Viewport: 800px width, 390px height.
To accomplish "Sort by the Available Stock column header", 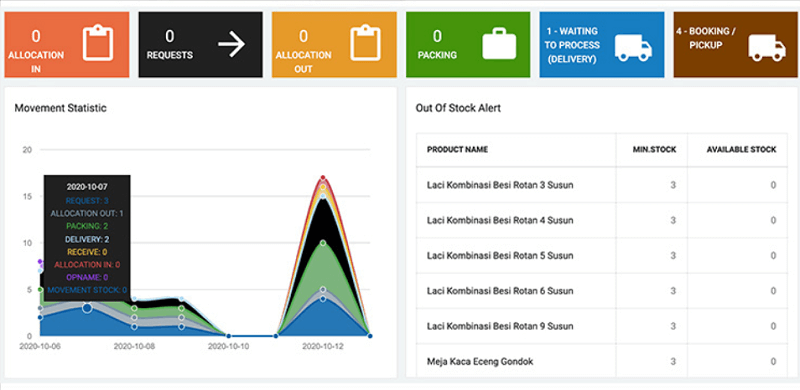I will 741,150.
